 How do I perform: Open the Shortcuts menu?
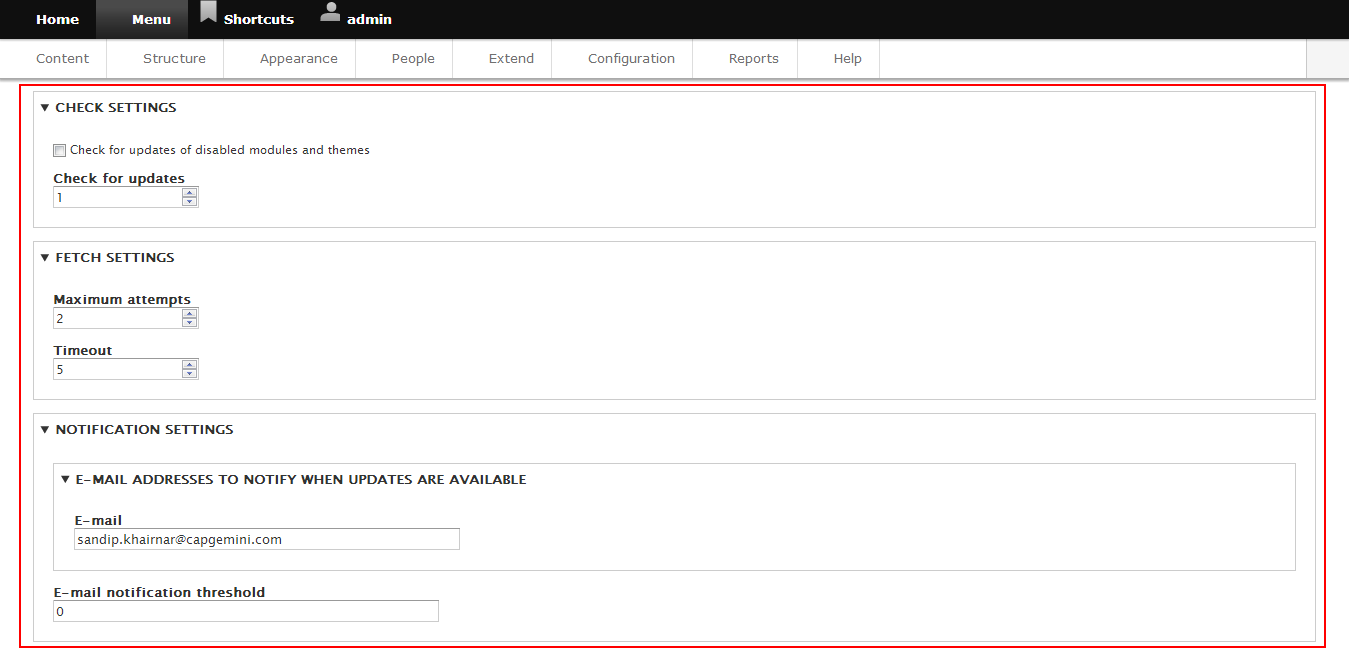tap(259, 19)
